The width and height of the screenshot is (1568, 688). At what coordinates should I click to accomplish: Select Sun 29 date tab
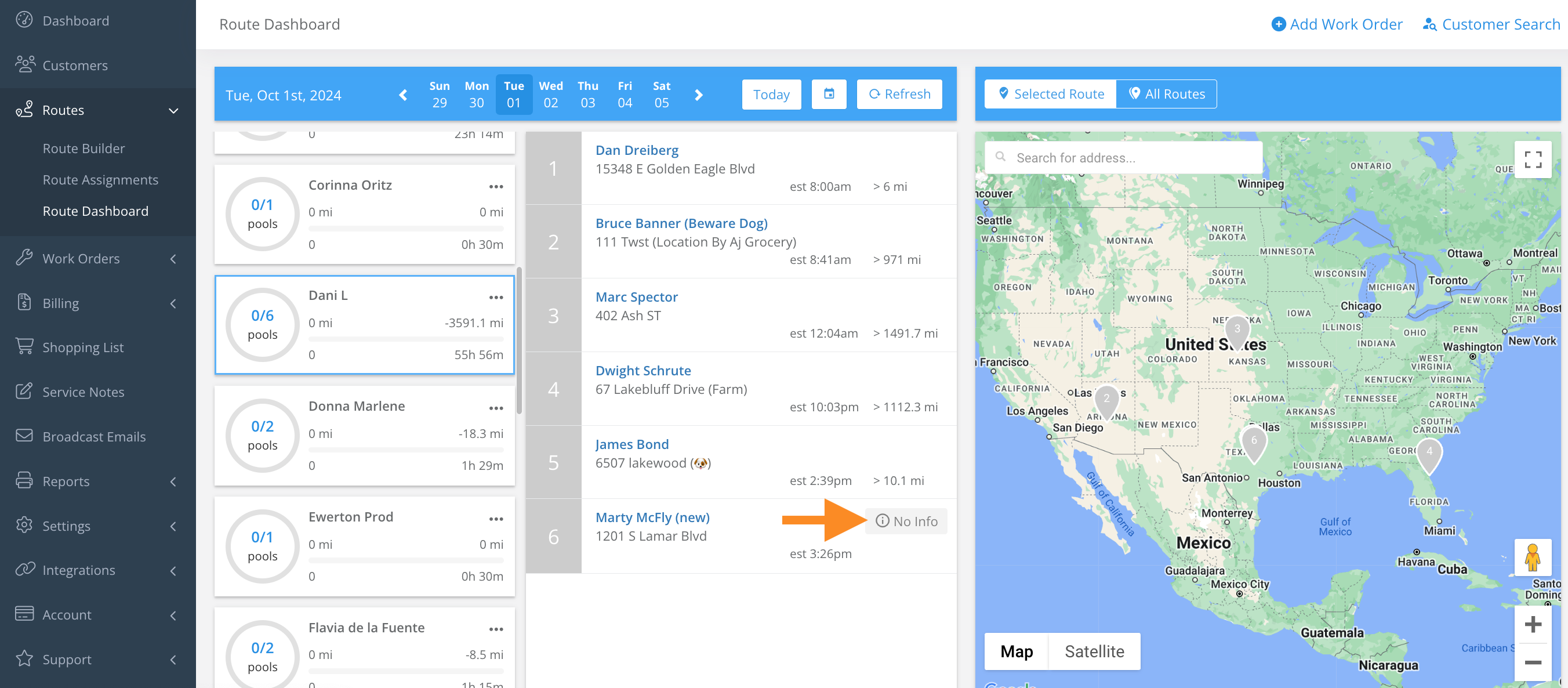(x=440, y=94)
